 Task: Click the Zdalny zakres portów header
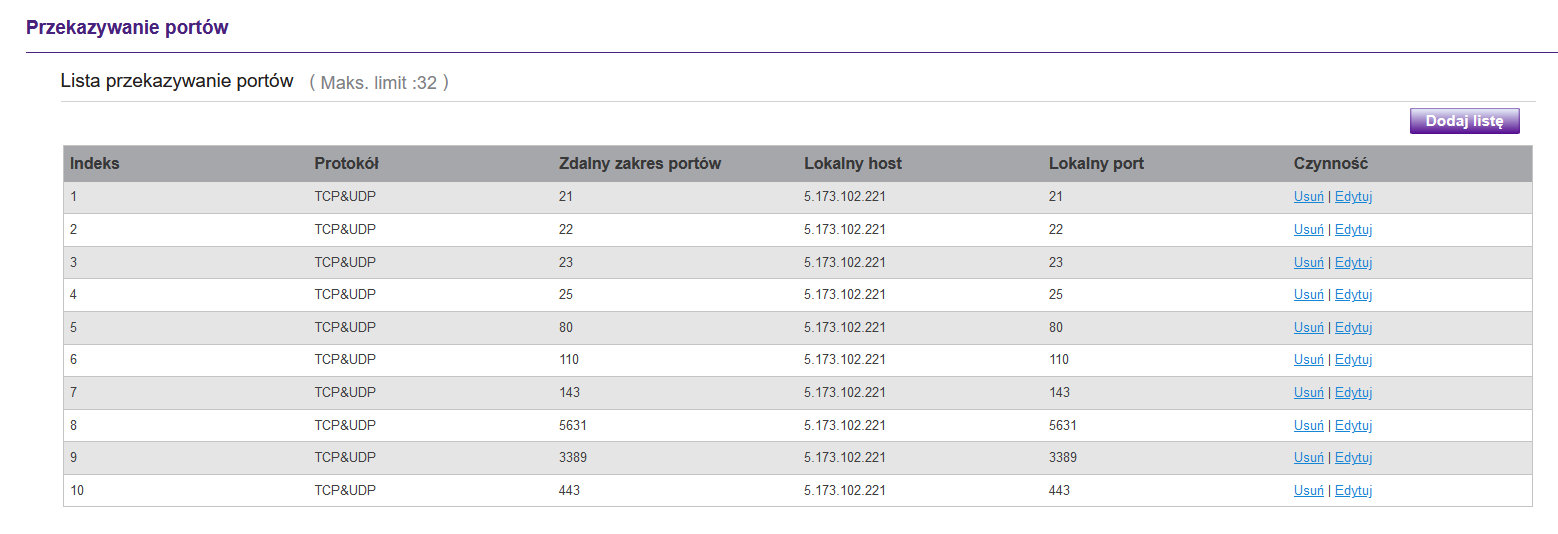click(640, 164)
